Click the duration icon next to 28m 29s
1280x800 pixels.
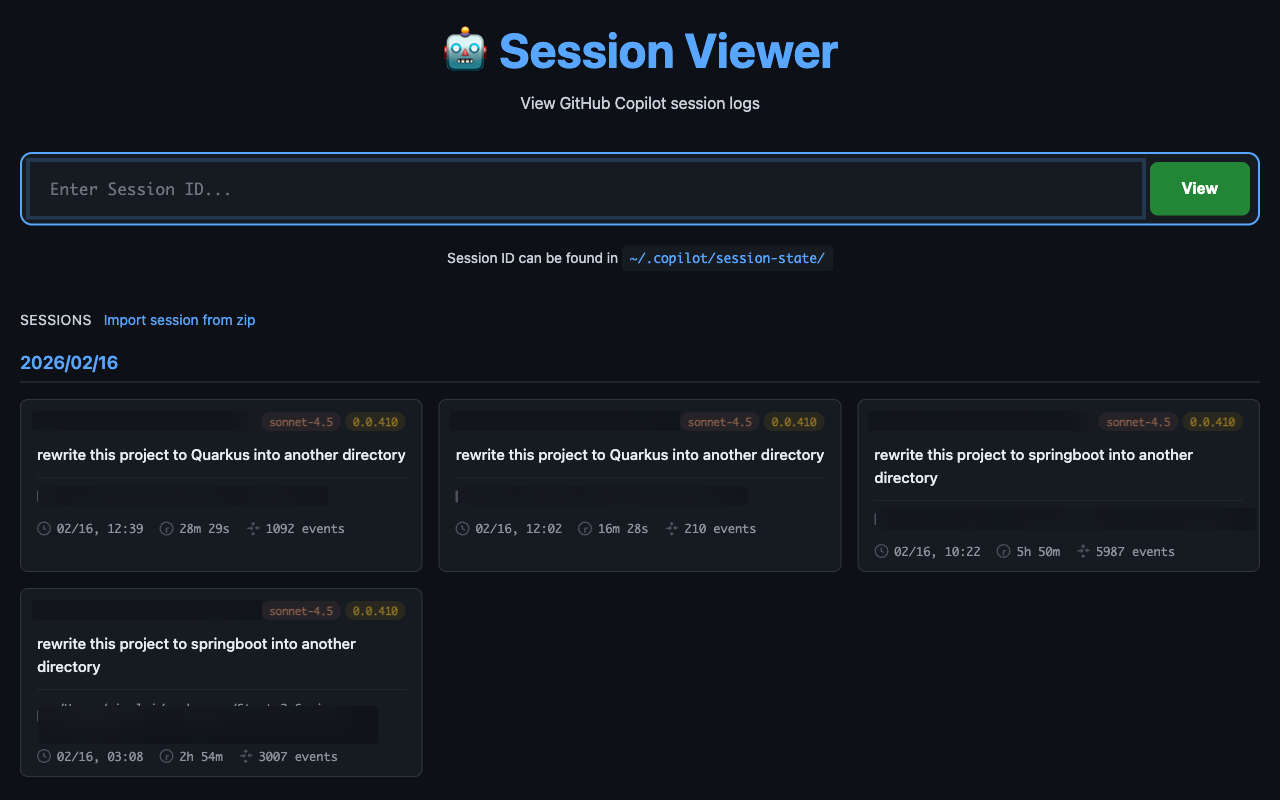point(167,528)
